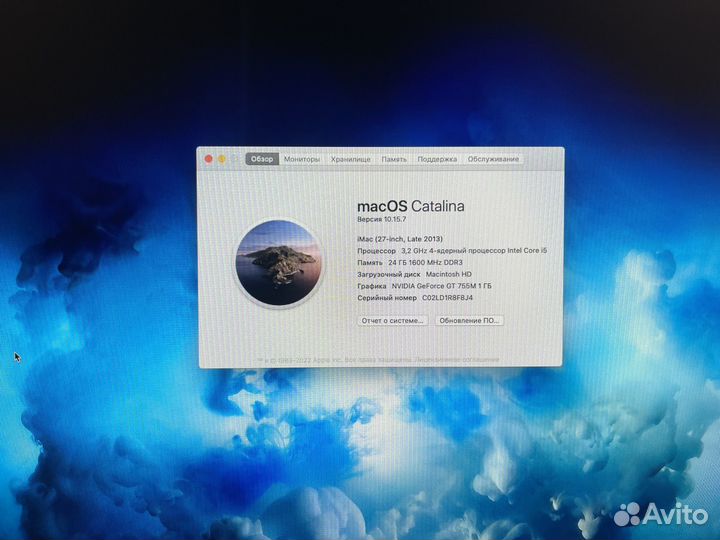The image size is (720, 540).
Task: Click the macOS Catalina island image
Action: point(278,263)
